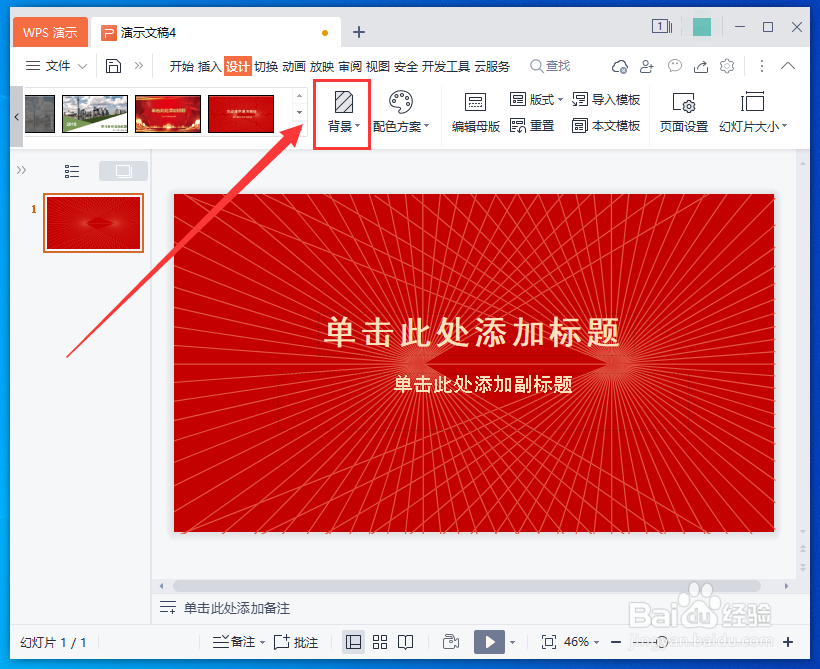The height and width of the screenshot is (669, 820).
Task: Start slideshow with play button
Action: point(489,642)
